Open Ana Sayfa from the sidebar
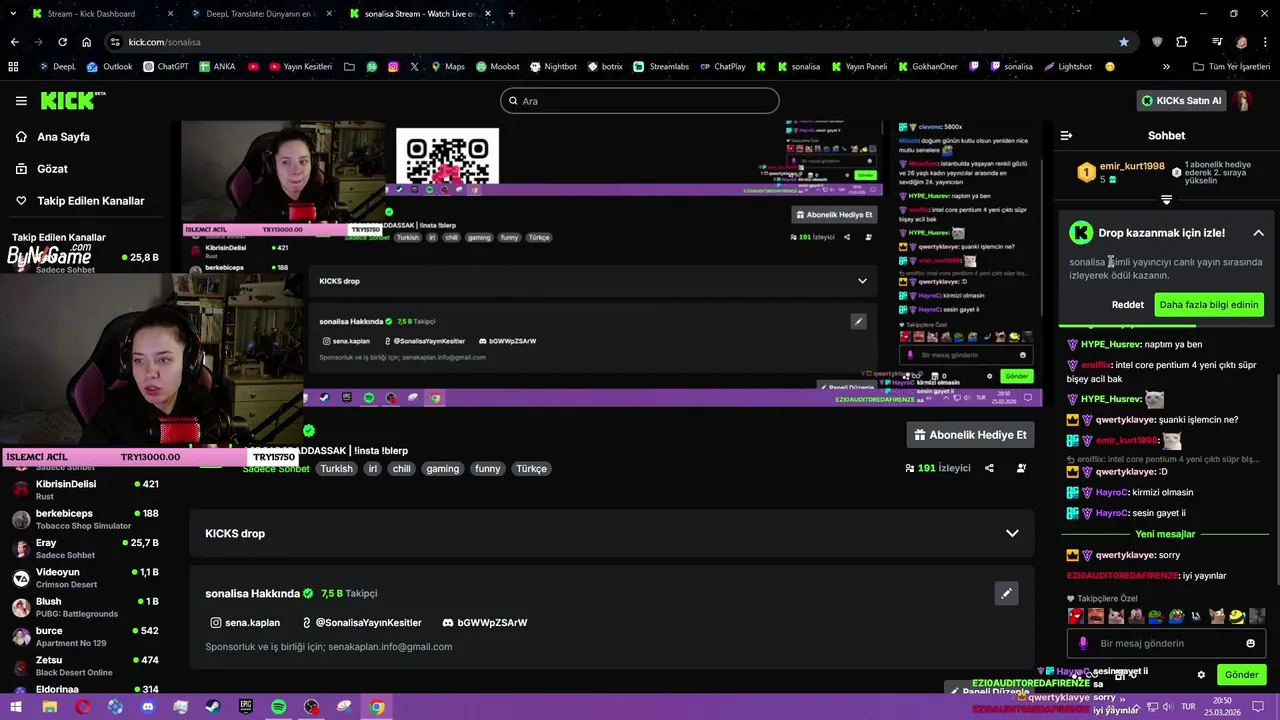Image resolution: width=1280 pixels, height=720 pixels. point(63,136)
